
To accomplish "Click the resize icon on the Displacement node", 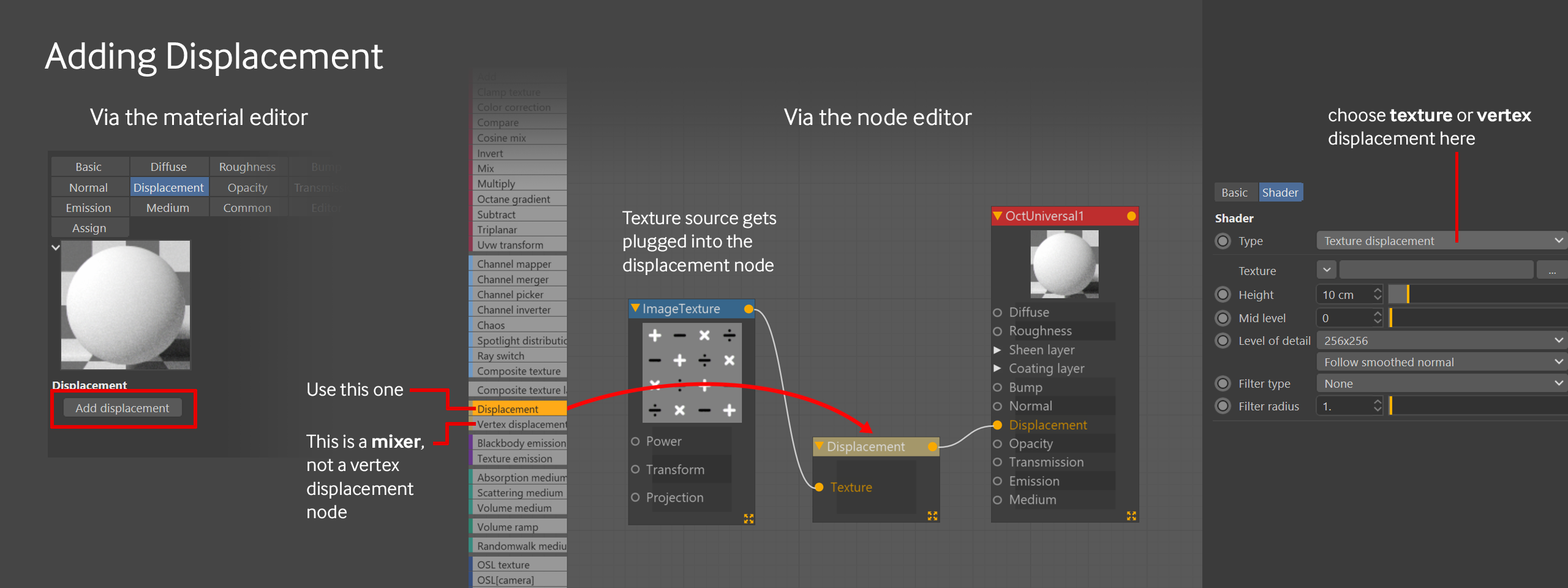I will click(x=932, y=516).
